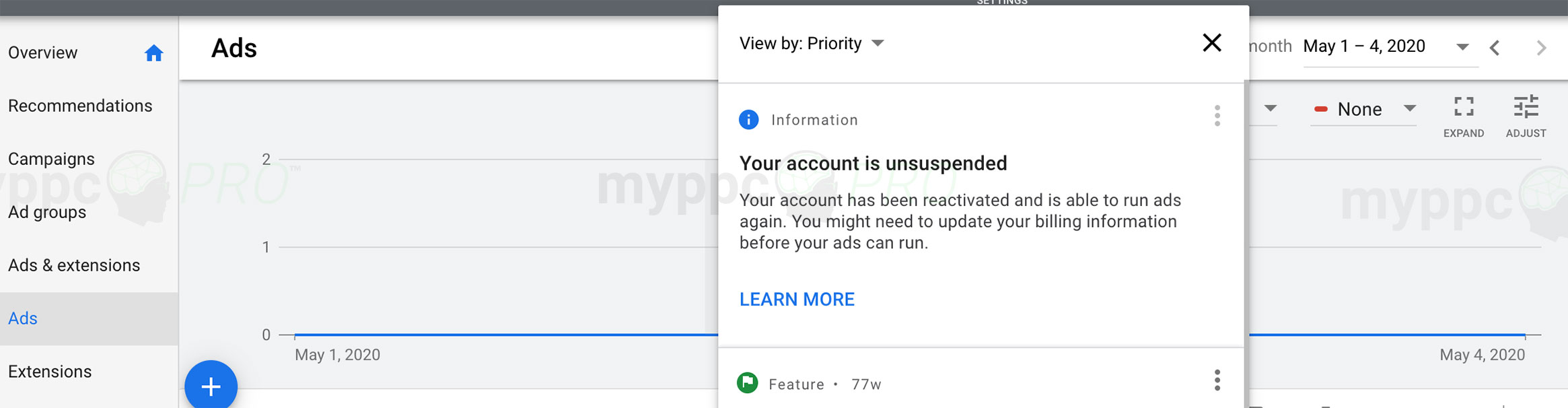Select Campaigns in the sidebar
This screenshot has width=1568, height=408.
click(51, 159)
